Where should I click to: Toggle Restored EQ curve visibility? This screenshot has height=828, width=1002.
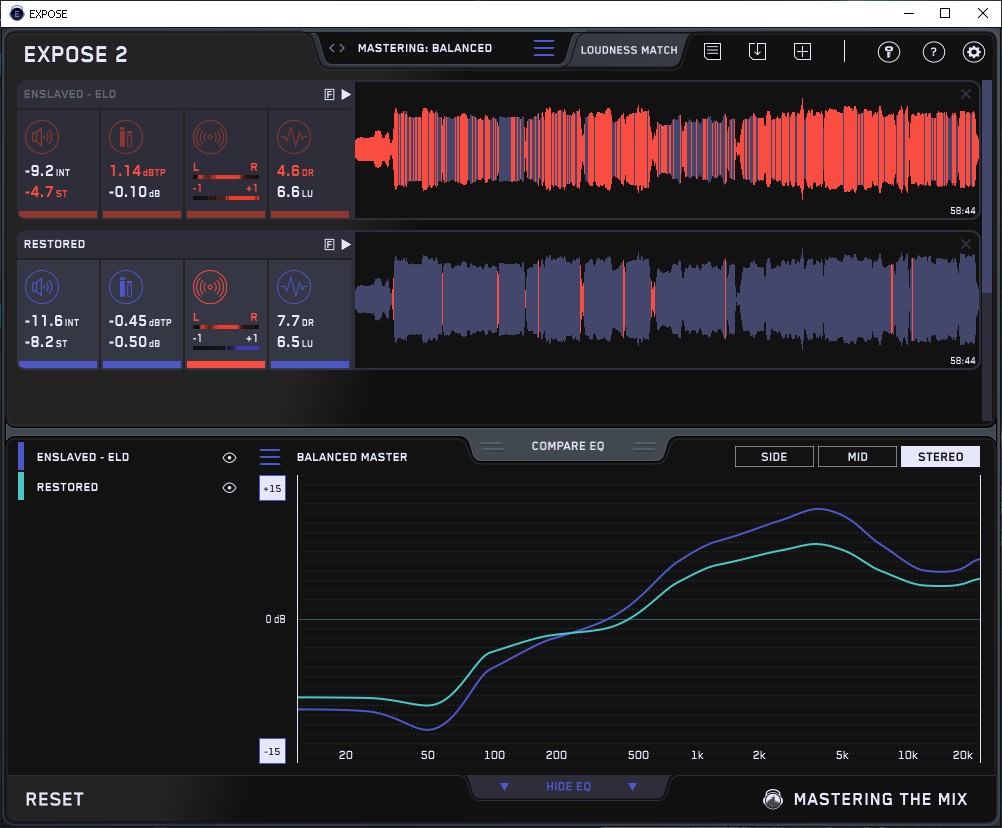[229, 487]
